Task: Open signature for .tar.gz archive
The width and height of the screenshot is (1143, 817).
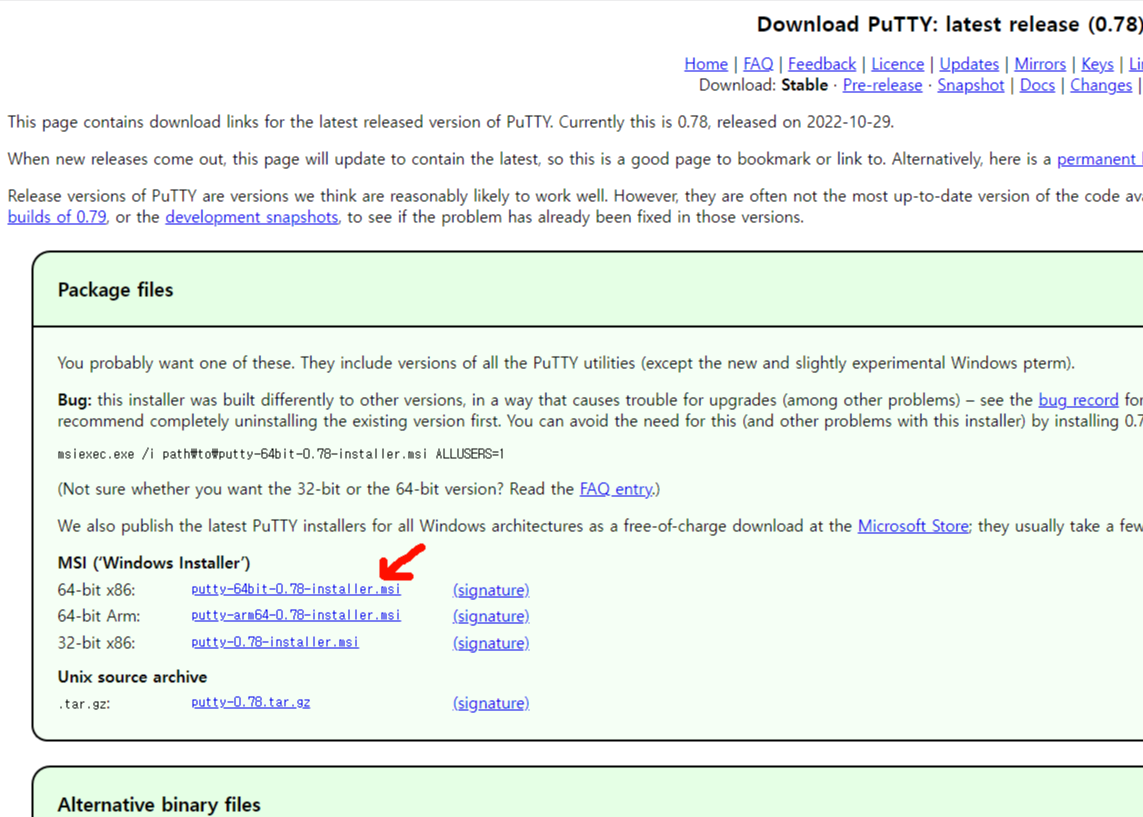Action: pyautogui.click(x=491, y=703)
